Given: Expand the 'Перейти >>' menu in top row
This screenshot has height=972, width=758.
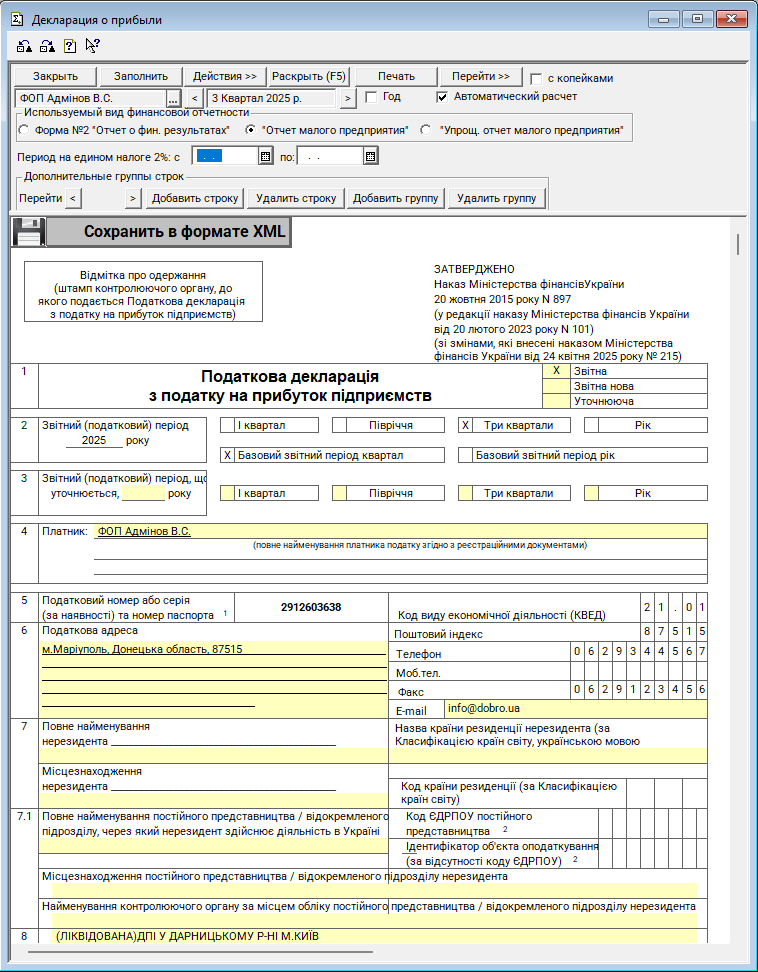Looking at the screenshot, I should pos(480,76).
